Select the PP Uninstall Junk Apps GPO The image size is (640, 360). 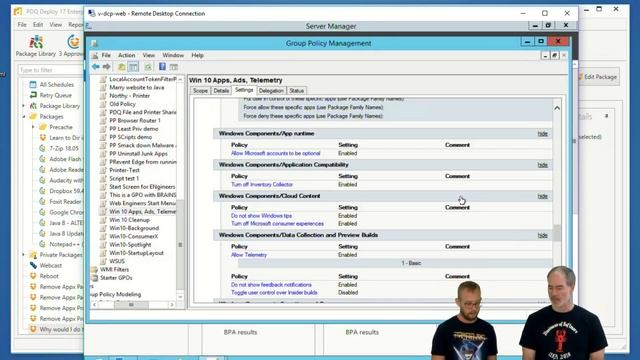click(x=138, y=153)
